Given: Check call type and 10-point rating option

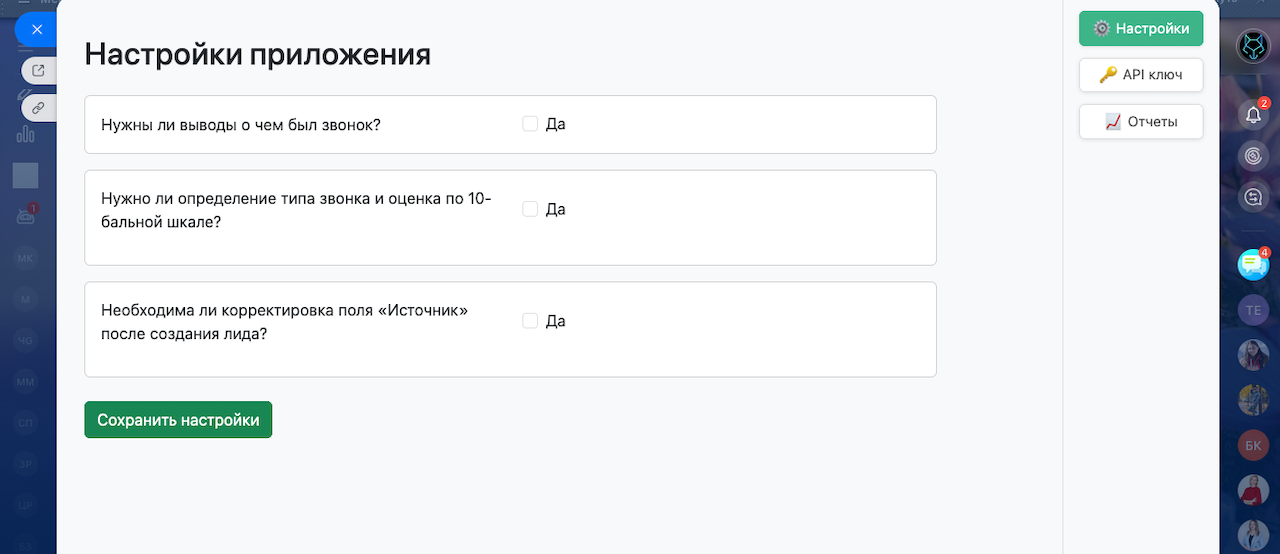Looking at the screenshot, I should (x=530, y=209).
